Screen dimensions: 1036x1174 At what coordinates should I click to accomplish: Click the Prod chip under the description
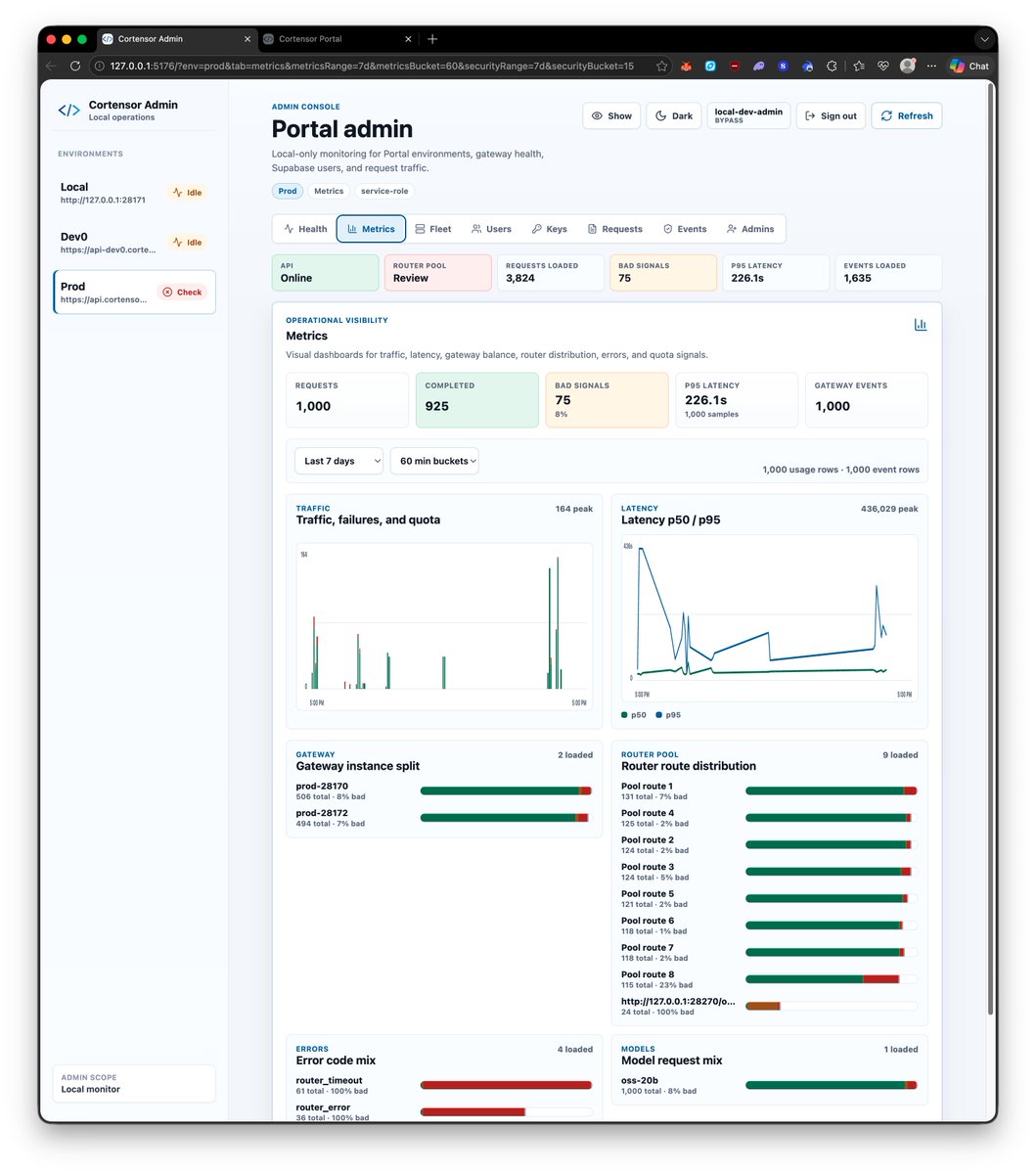[x=288, y=191]
